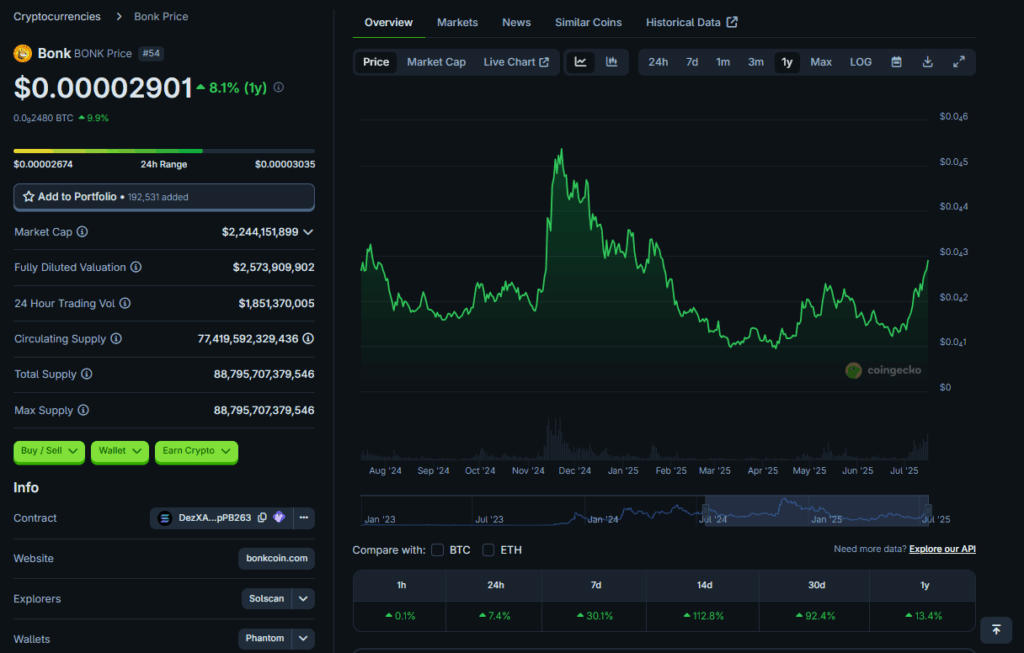Select the 24h chart range
This screenshot has width=1024, height=653.
[x=658, y=62]
